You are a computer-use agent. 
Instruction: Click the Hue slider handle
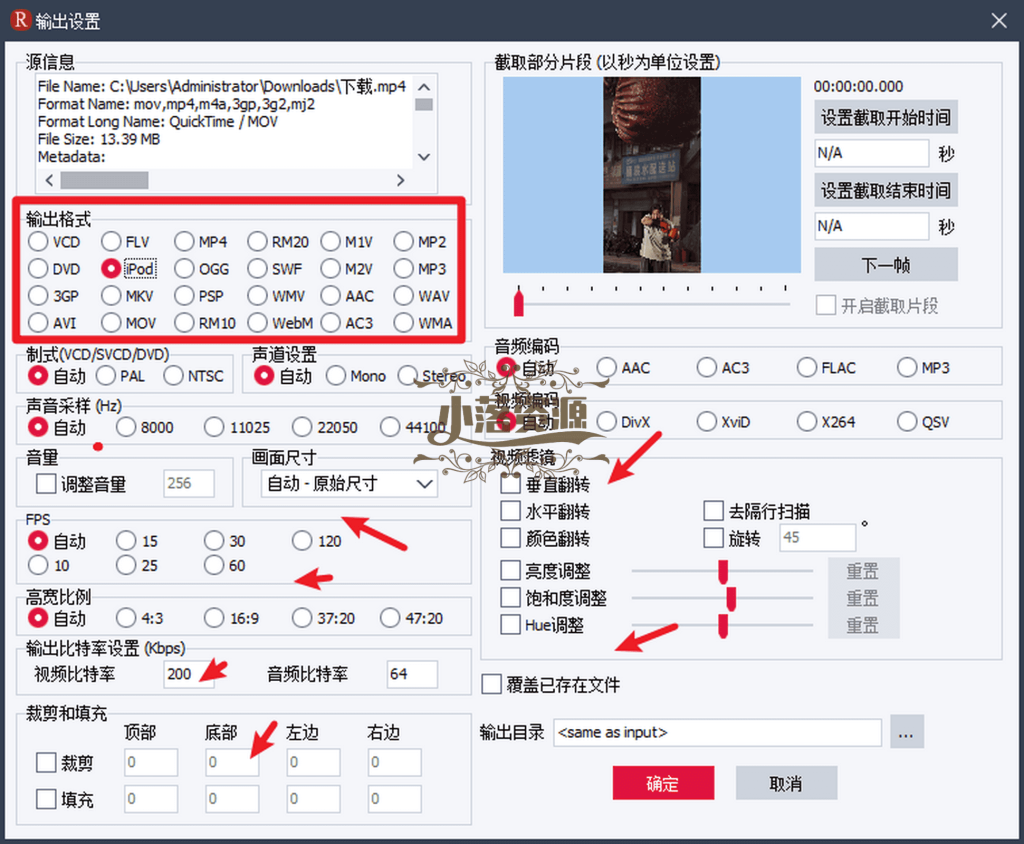723,626
